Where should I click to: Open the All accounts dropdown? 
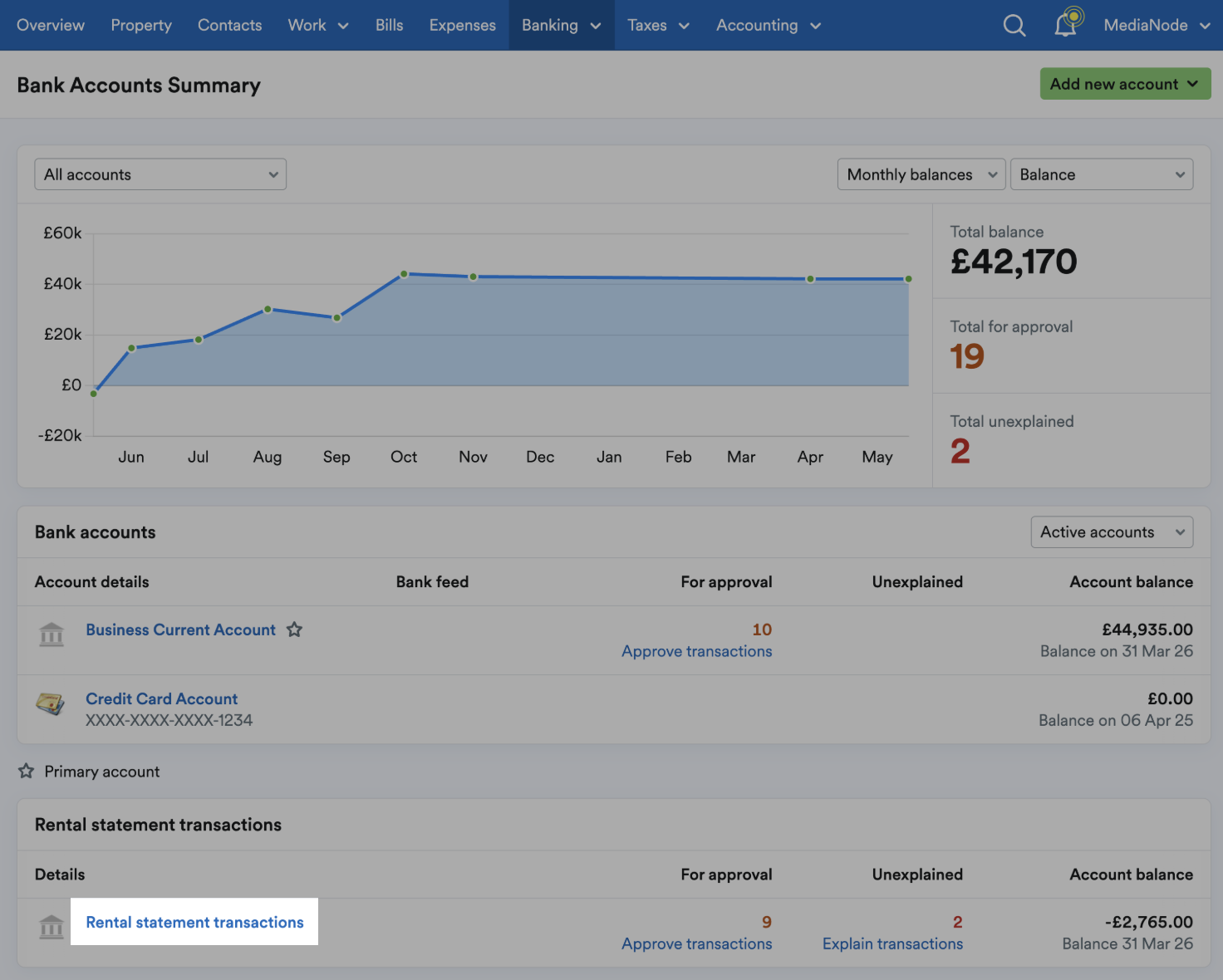160,174
